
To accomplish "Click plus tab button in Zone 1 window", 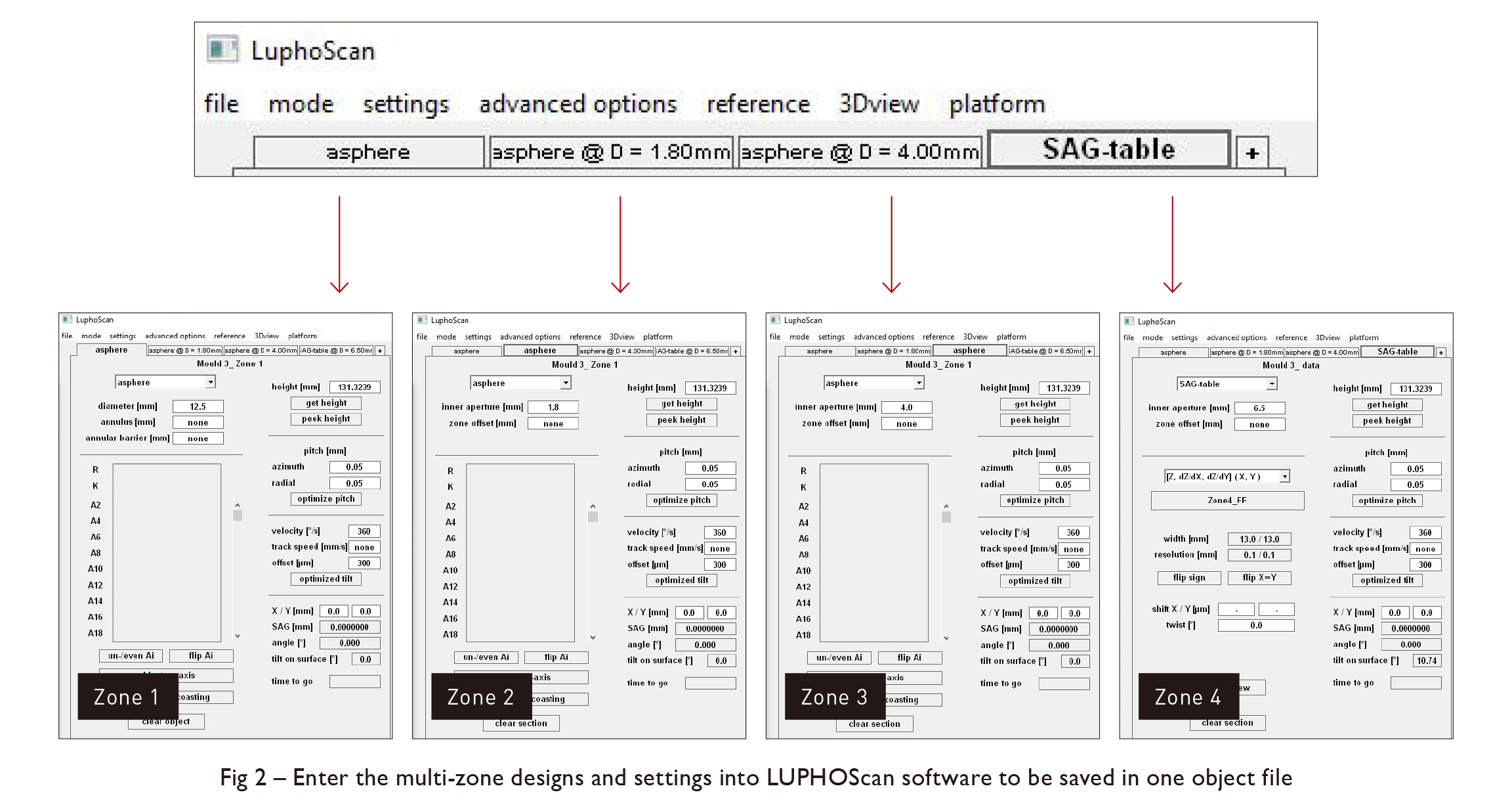I will 380,351.
